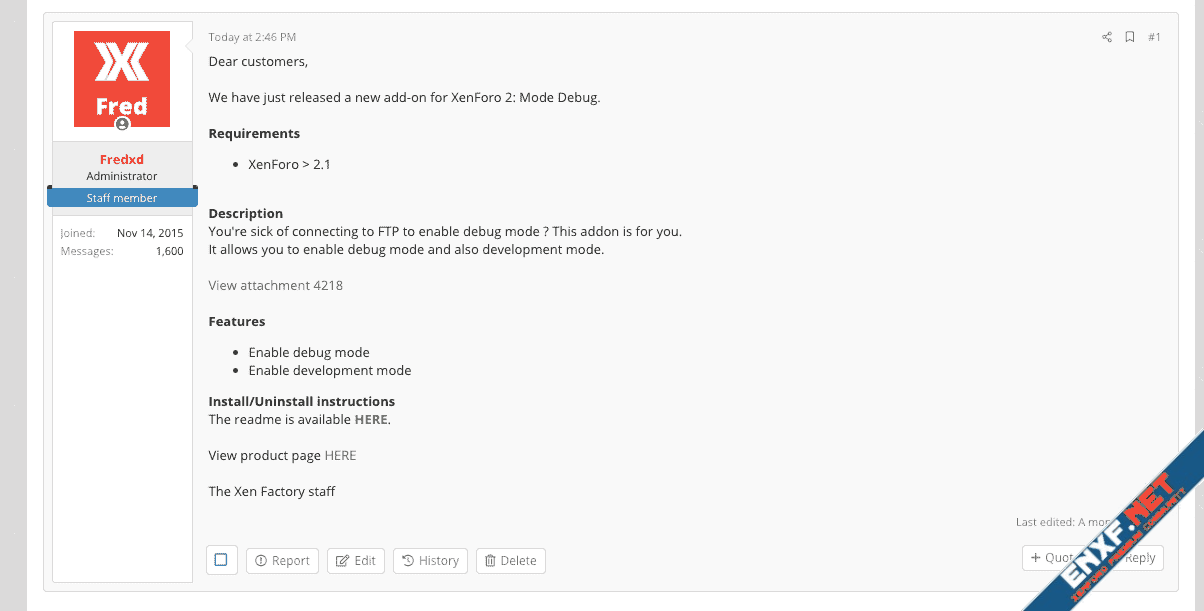Edit the post
This screenshot has height=611, width=1204.
(x=356, y=561)
